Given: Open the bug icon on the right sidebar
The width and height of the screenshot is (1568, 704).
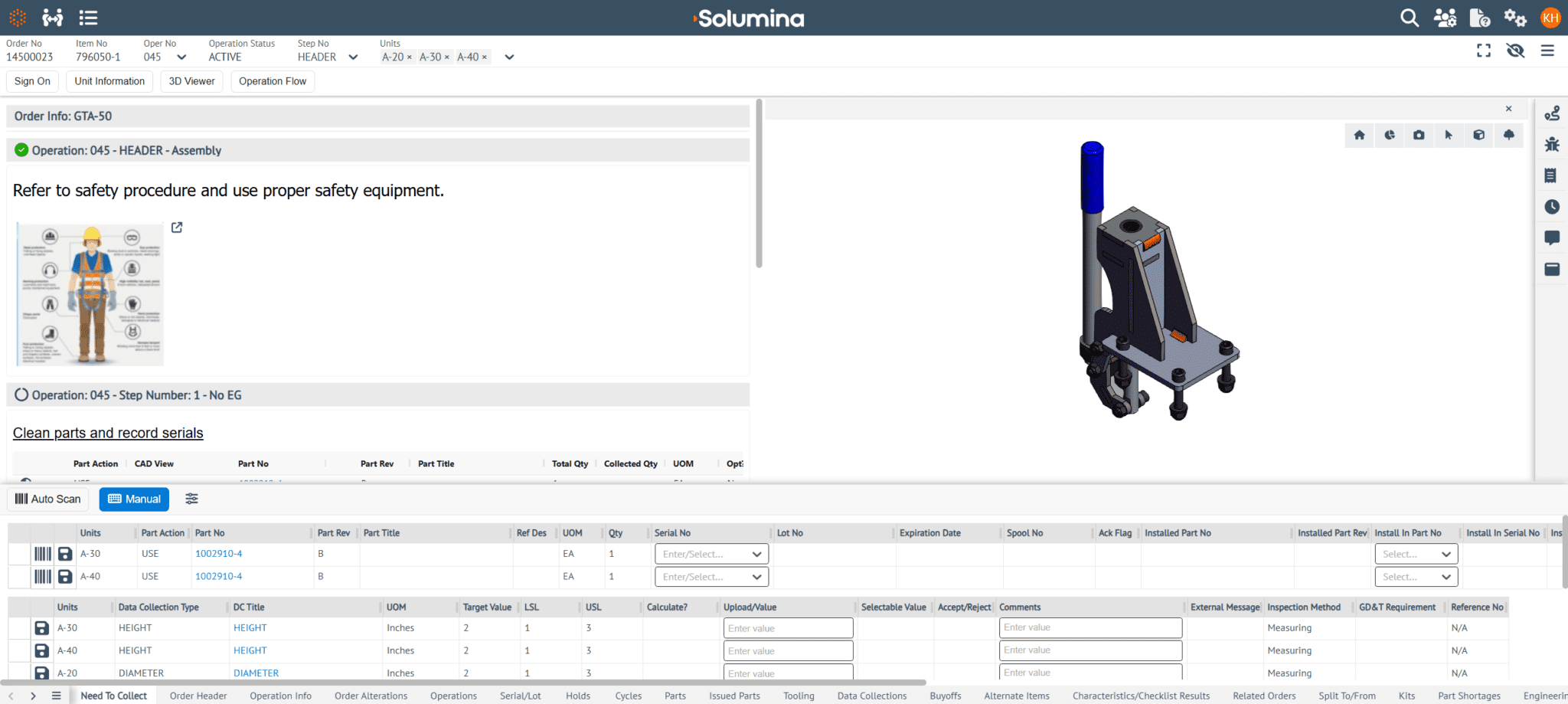Looking at the screenshot, I should click(1553, 144).
